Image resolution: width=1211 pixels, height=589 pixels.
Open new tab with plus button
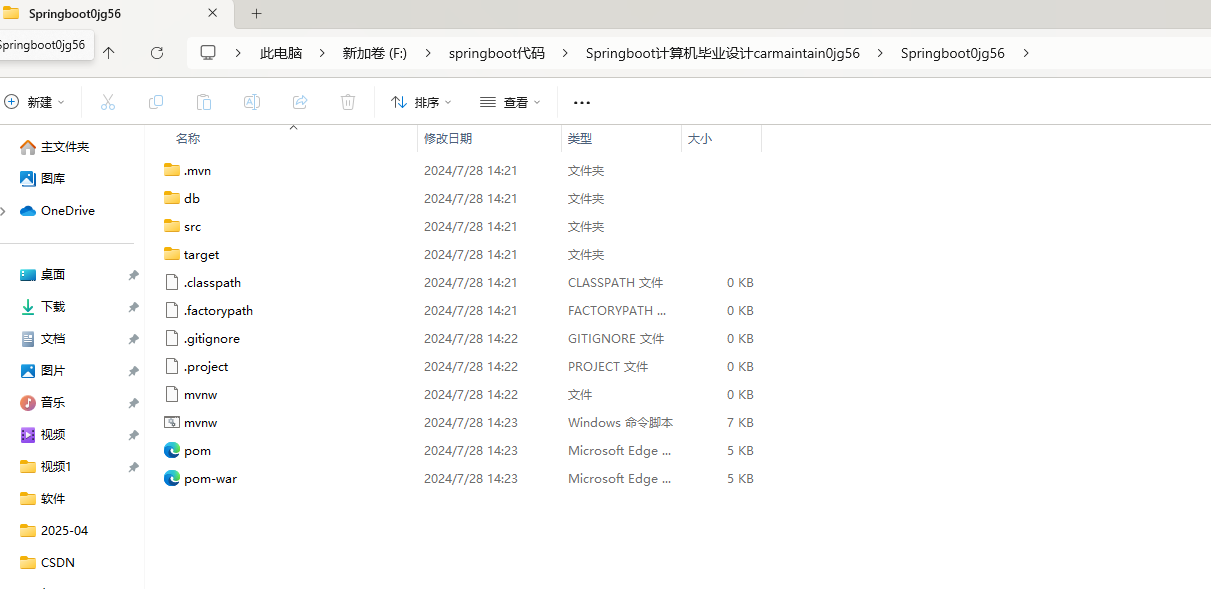[256, 14]
